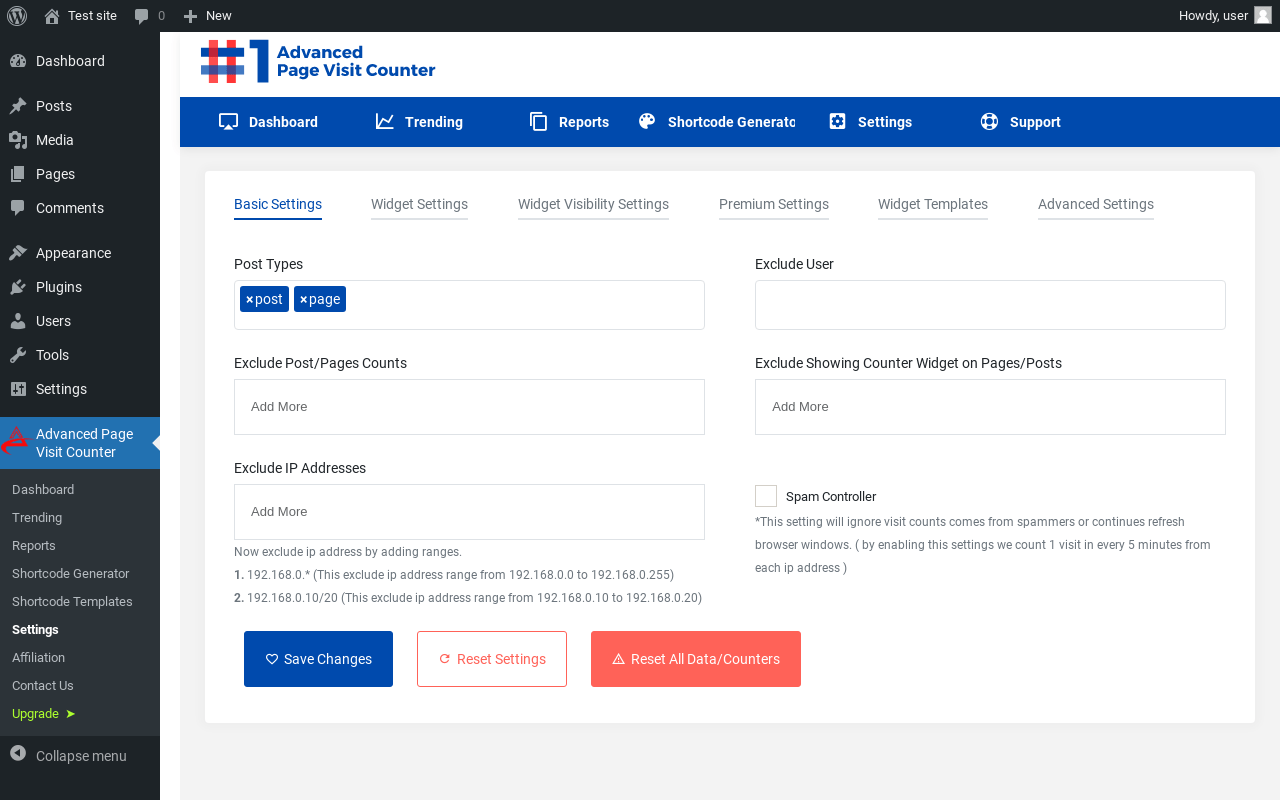Image resolution: width=1280 pixels, height=800 pixels.
Task: Click the Reset All Data/Counters button
Action: point(696,659)
